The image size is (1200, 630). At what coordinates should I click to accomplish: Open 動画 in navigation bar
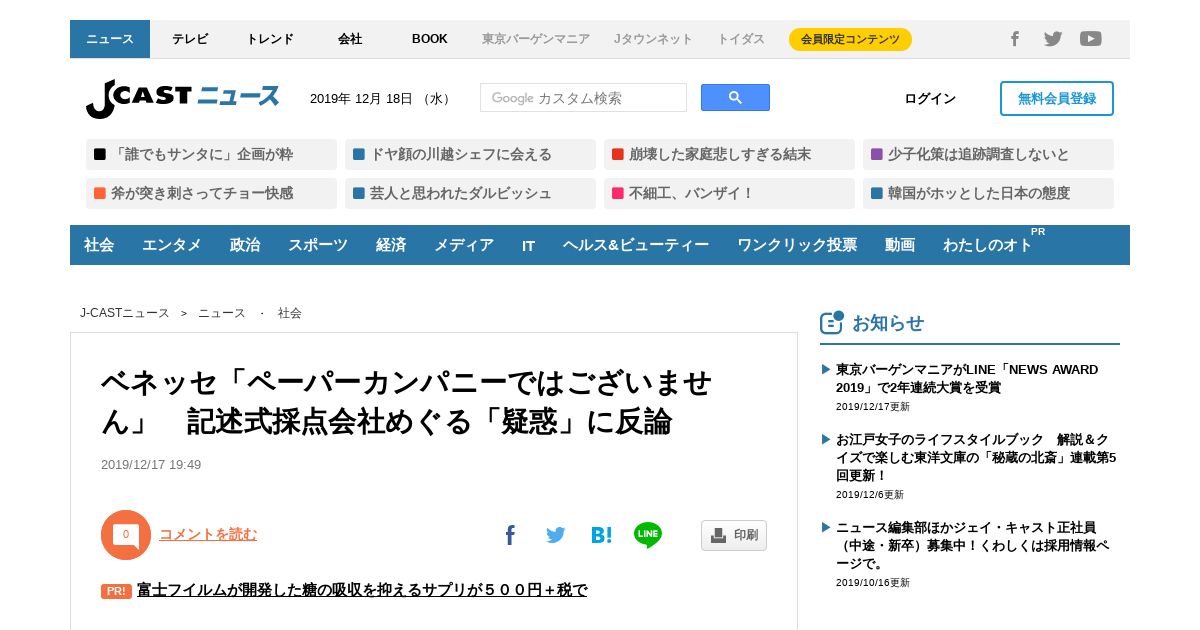pyautogui.click(x=900, y=245)
